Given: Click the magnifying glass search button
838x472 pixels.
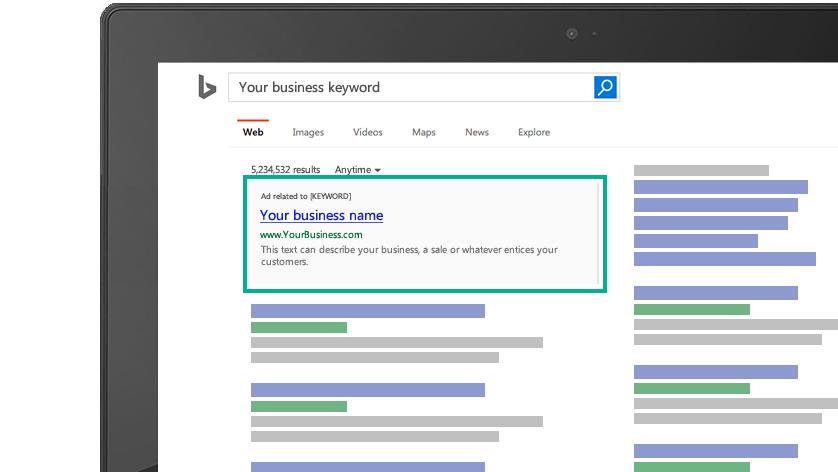Looking at the screenshot, I should coord(605,87).
